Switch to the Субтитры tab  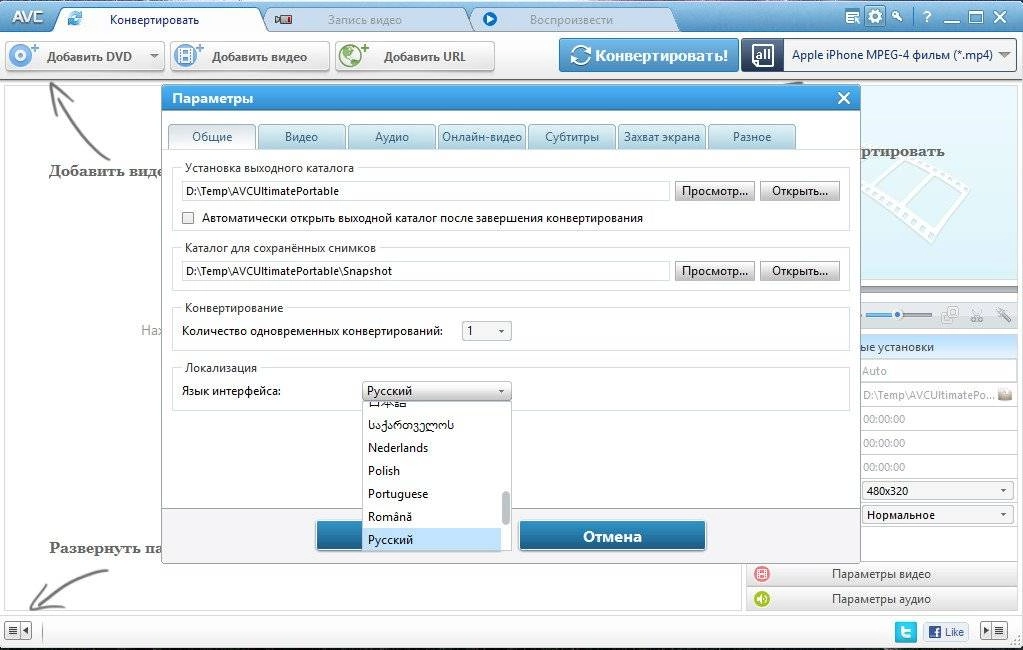pyautogui.click(x=572, y=137)
